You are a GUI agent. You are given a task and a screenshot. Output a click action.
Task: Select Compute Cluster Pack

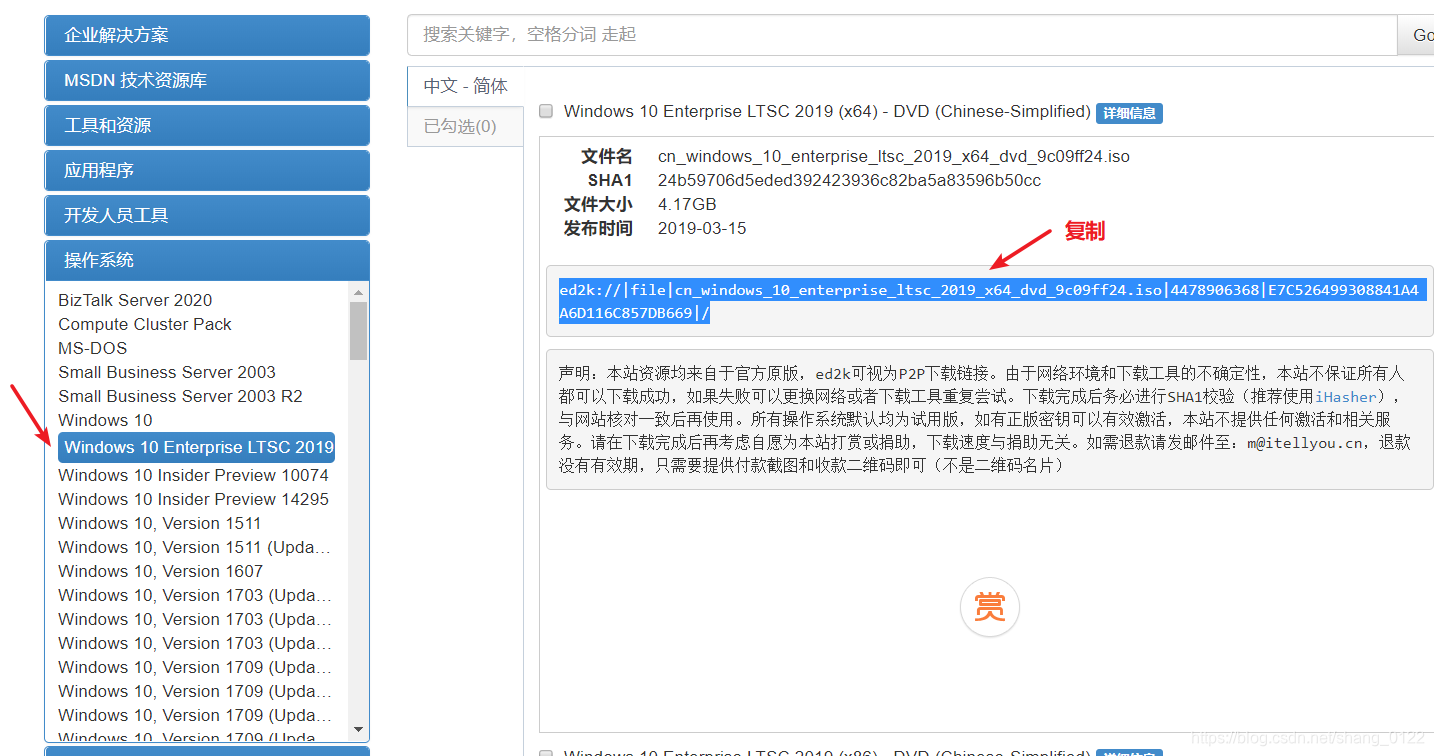pyautogui.click(x=145, y=324)
